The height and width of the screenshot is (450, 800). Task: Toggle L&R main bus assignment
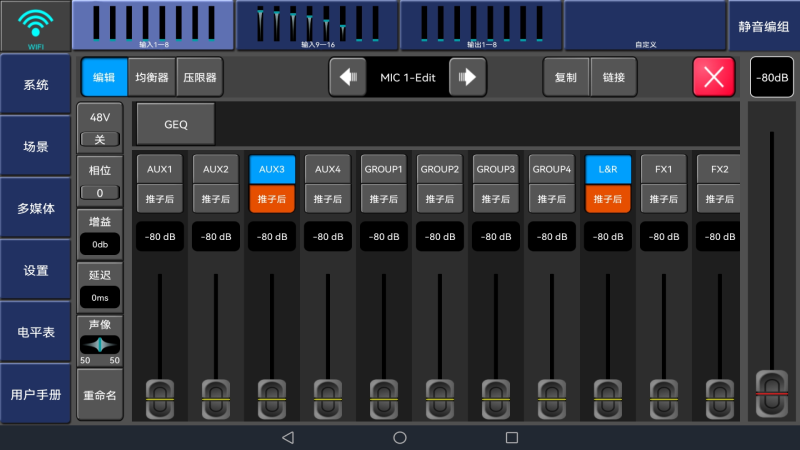[608, 169]
